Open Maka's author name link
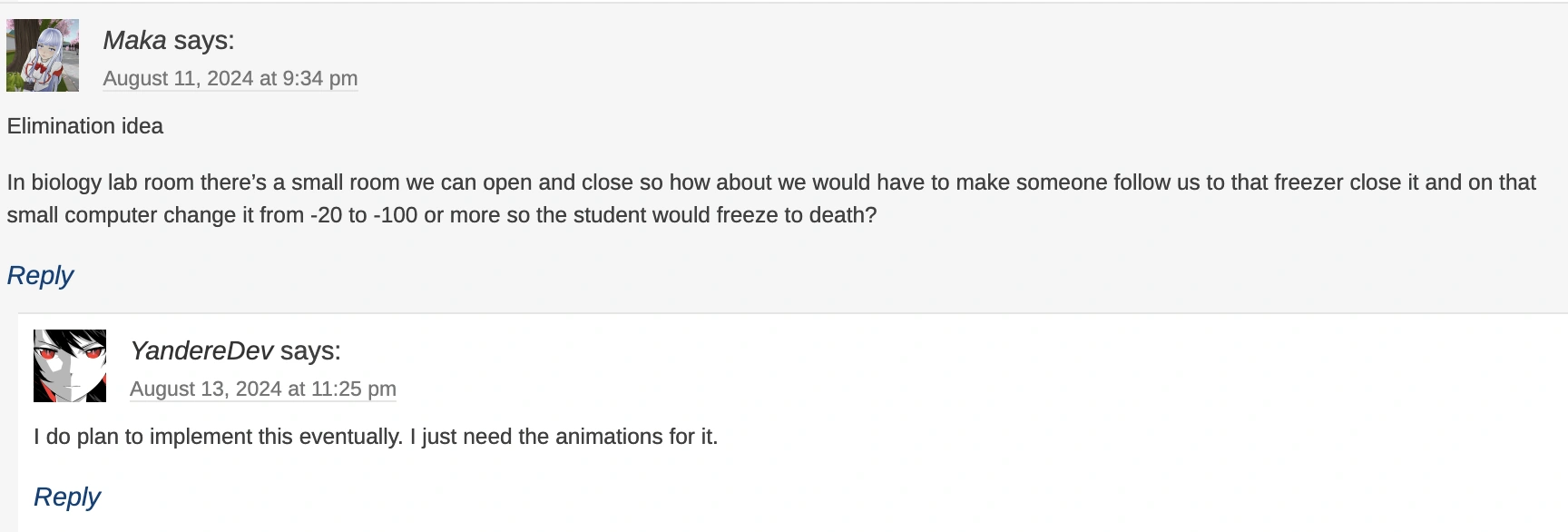1568x532 pixels. 134,41
